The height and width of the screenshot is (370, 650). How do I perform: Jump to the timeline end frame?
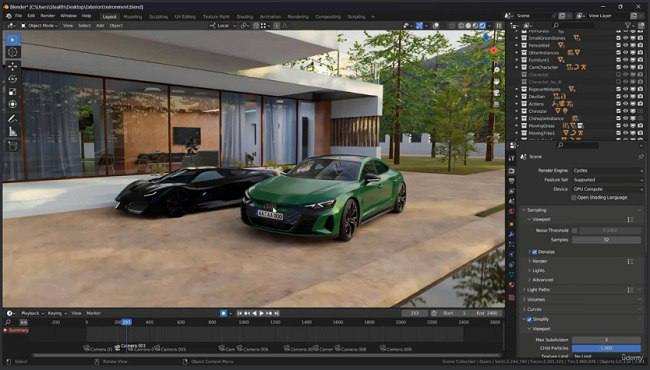276,314
